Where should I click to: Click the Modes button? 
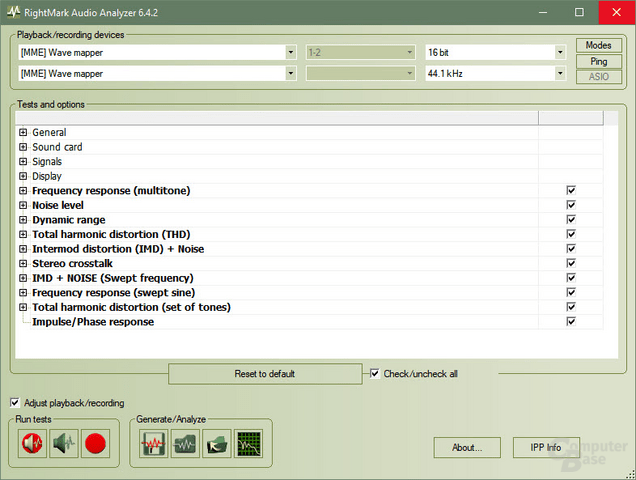(x=599, y=45)
